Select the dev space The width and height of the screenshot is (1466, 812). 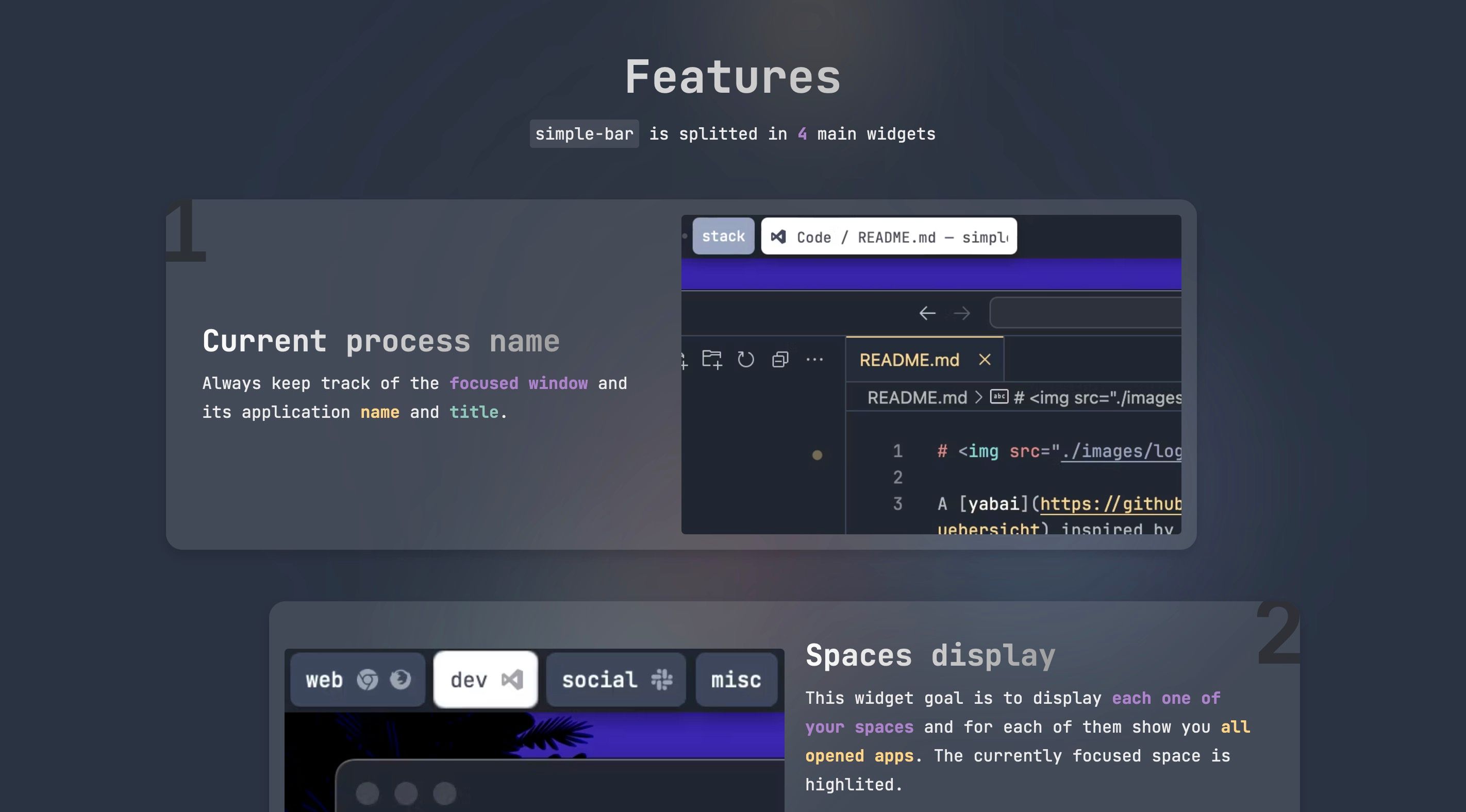pos(486,680)
